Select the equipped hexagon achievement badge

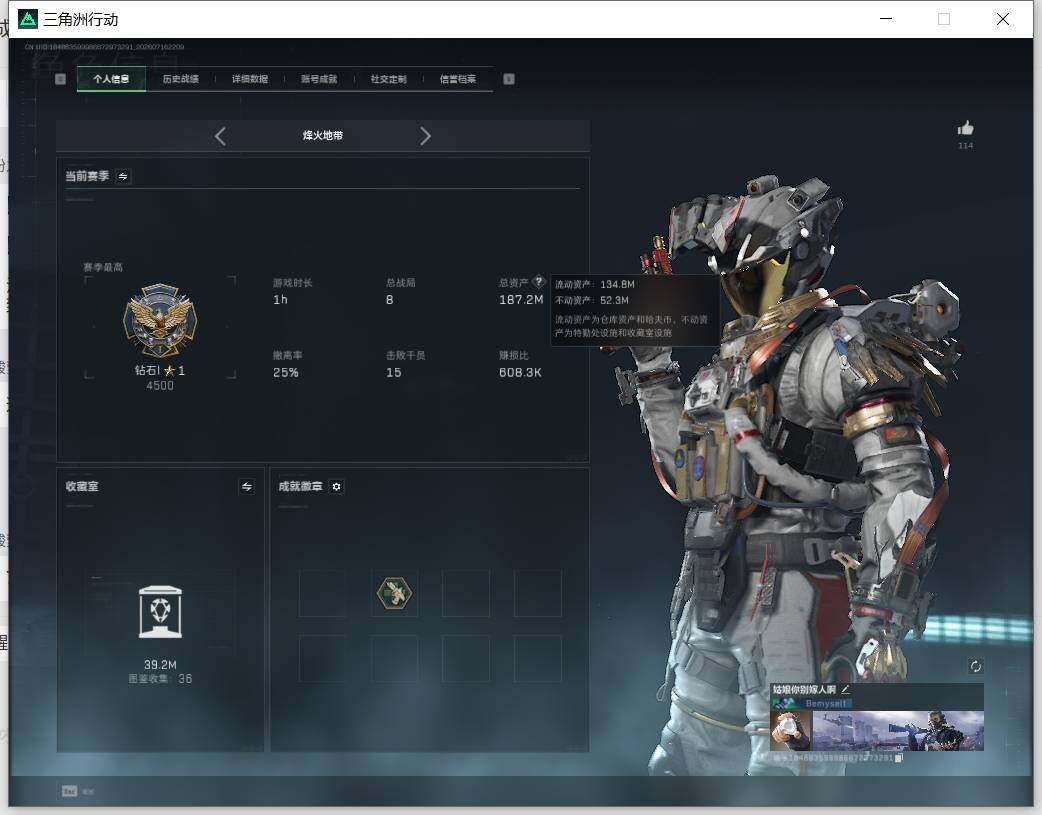pyautogui.click(x=394, y=593)
